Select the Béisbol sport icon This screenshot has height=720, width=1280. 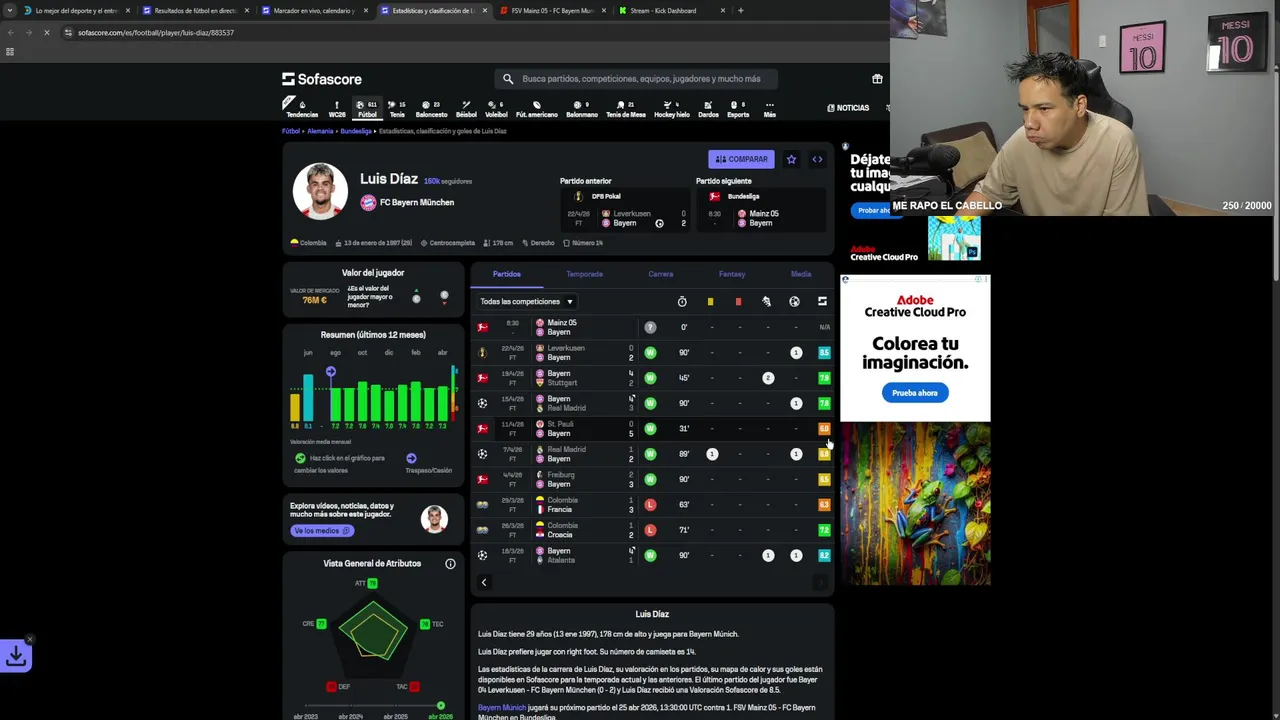coord(466,108)
